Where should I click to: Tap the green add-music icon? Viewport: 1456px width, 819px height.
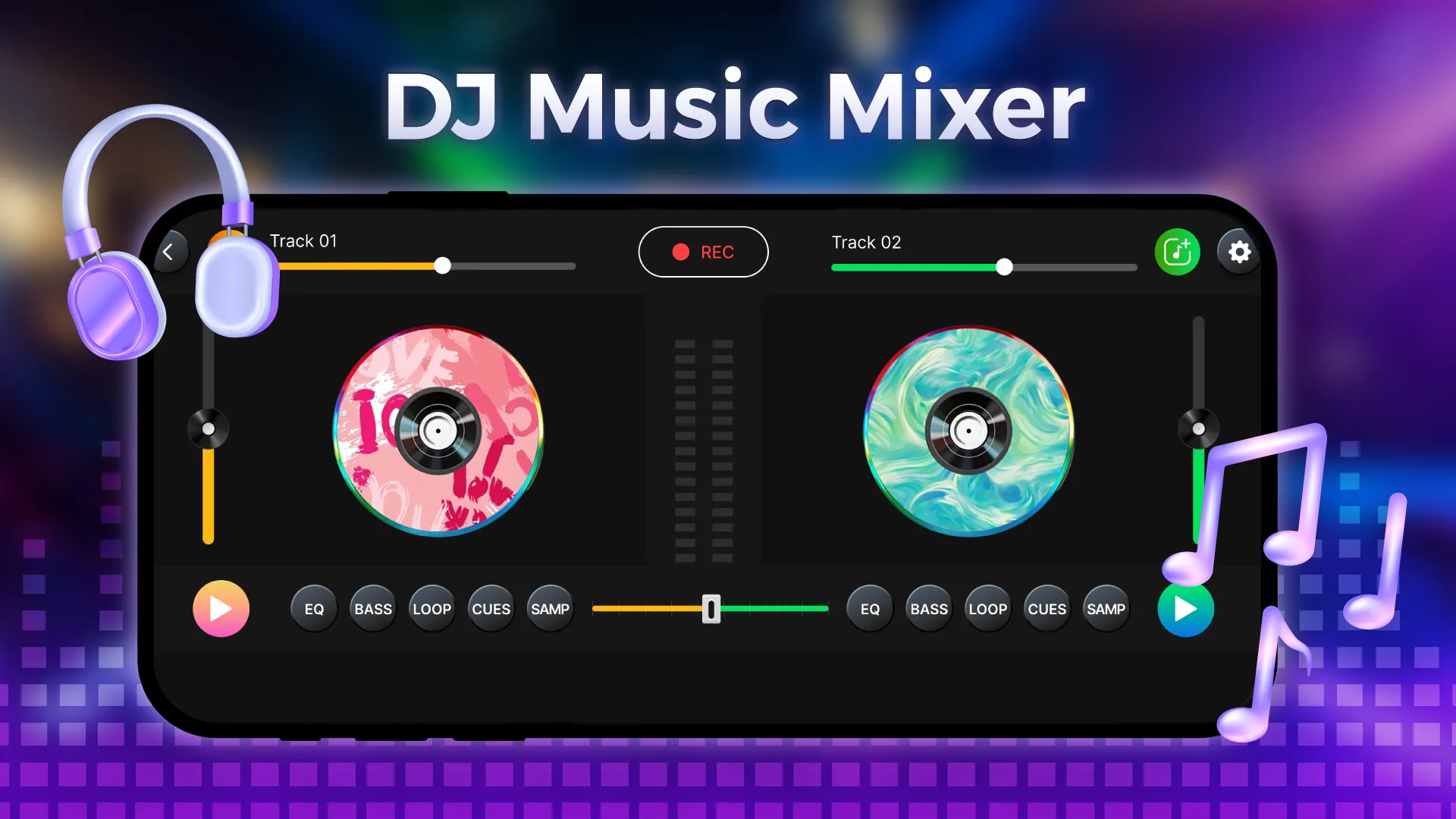click(x=1177, y=252)
